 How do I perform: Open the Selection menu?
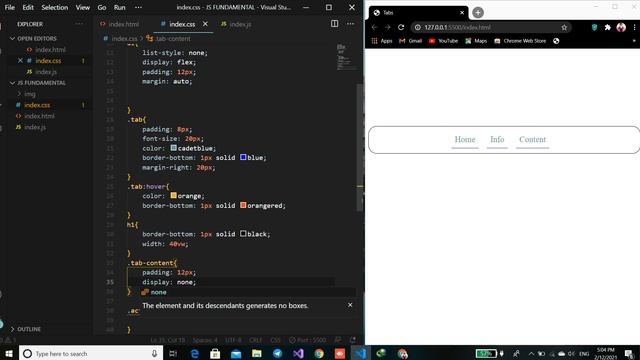(x=55, y=7)
